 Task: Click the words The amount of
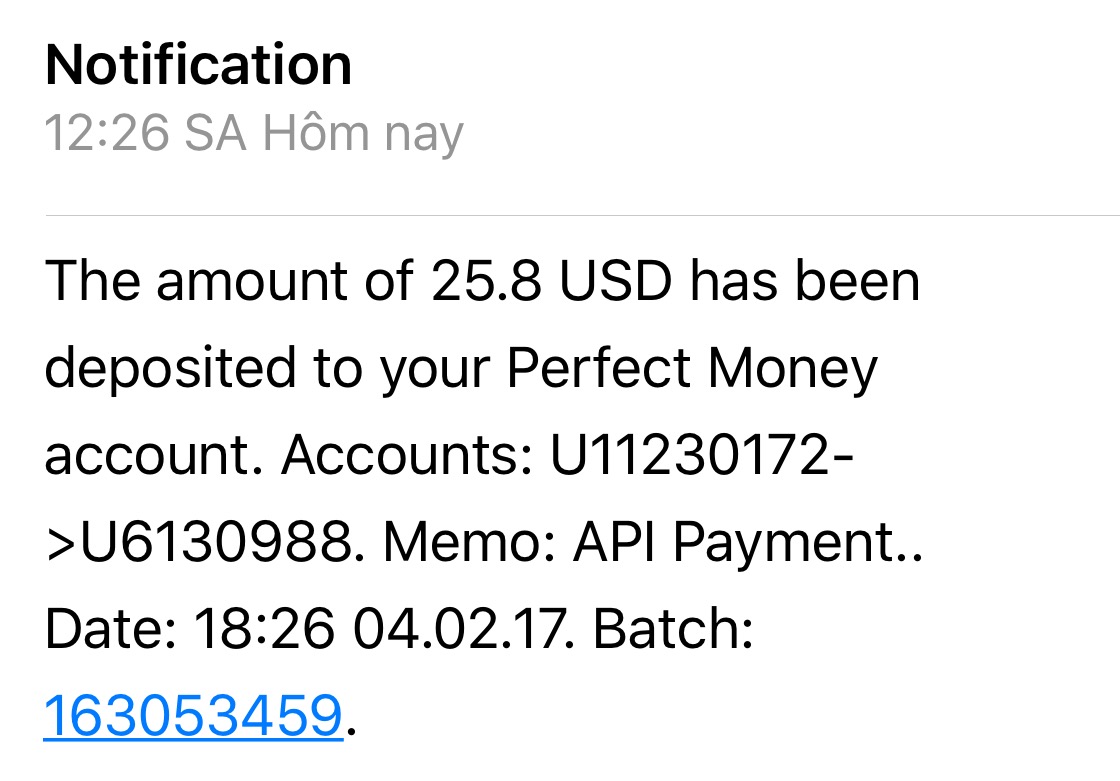point(228,282)
